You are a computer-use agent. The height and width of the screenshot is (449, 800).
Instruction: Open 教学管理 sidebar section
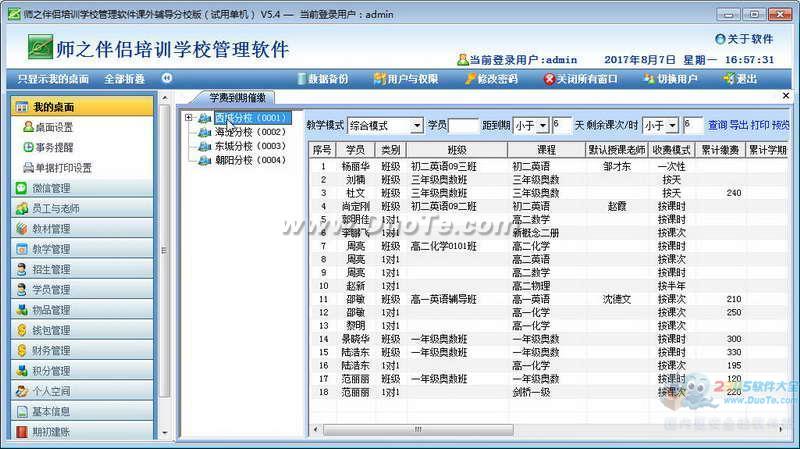[x=82, y=249]
